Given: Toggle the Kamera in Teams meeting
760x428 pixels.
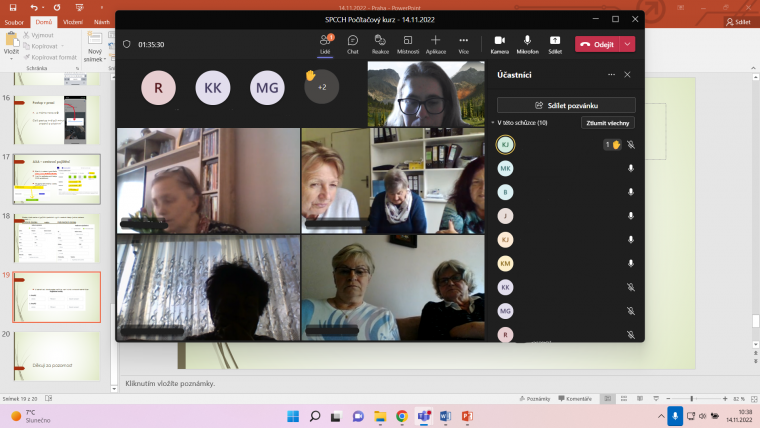Looking at the screenshot, I should pyautogui.click(x=500, y=44).
